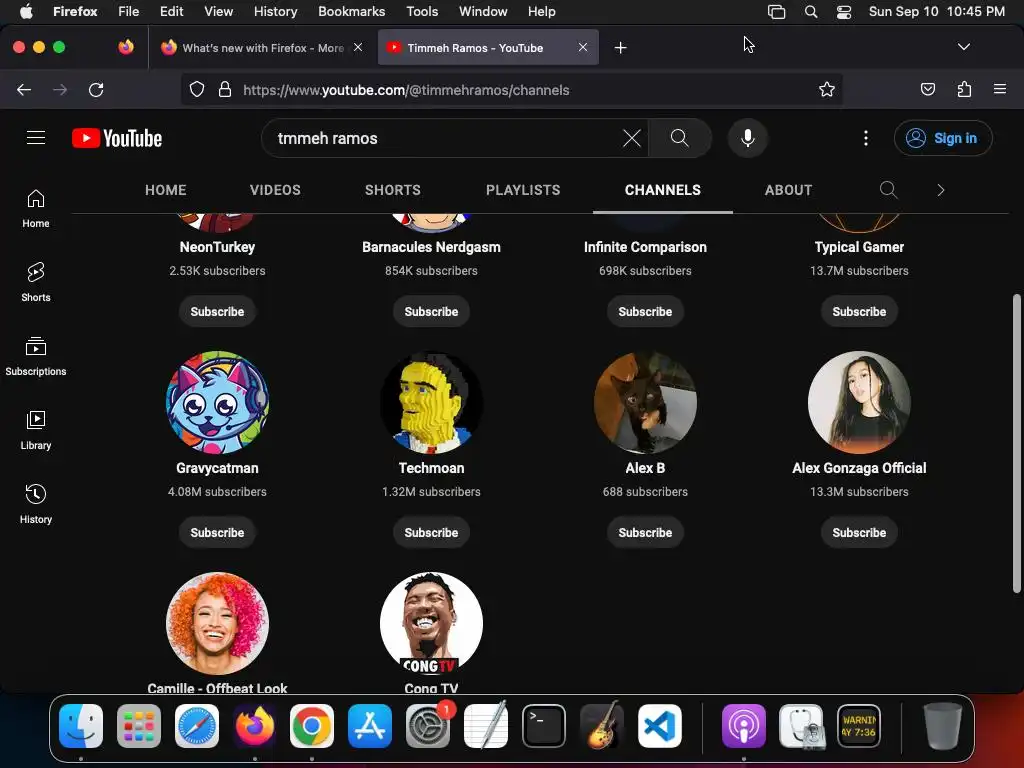Subscribe to Alex Gonzaga Official
This screenshot has height=768, width=1024.
click(859, 532)
